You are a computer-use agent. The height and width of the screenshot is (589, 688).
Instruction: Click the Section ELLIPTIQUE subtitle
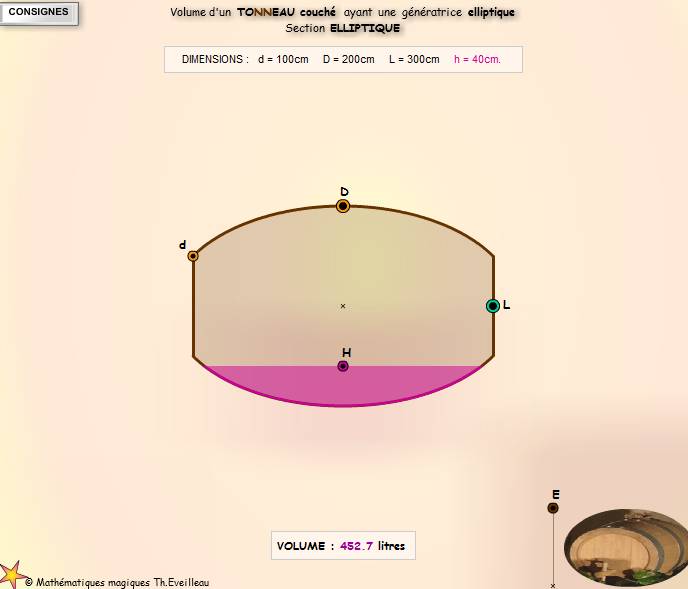(343, 28)
